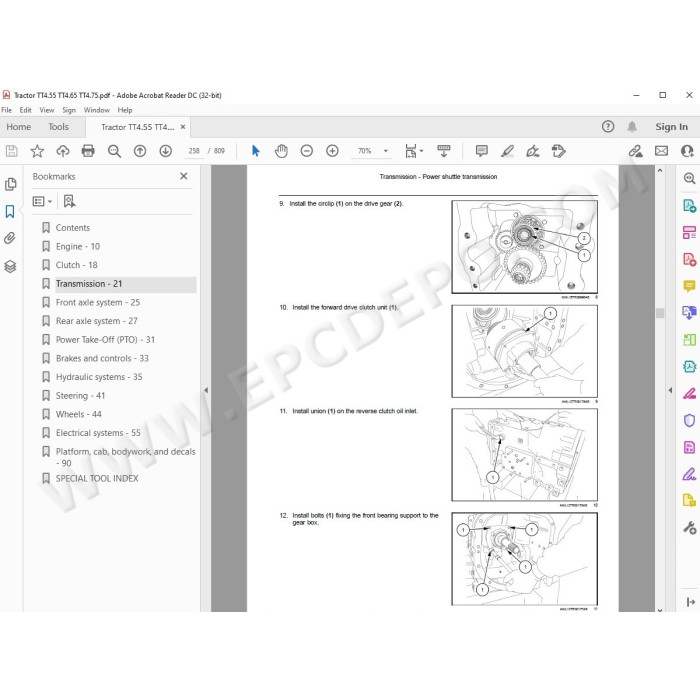Open Hydraulic systems - 35 bookmark
Viewport: 700px width, 700px height.
pyautogui.click(x=99, y=377)
